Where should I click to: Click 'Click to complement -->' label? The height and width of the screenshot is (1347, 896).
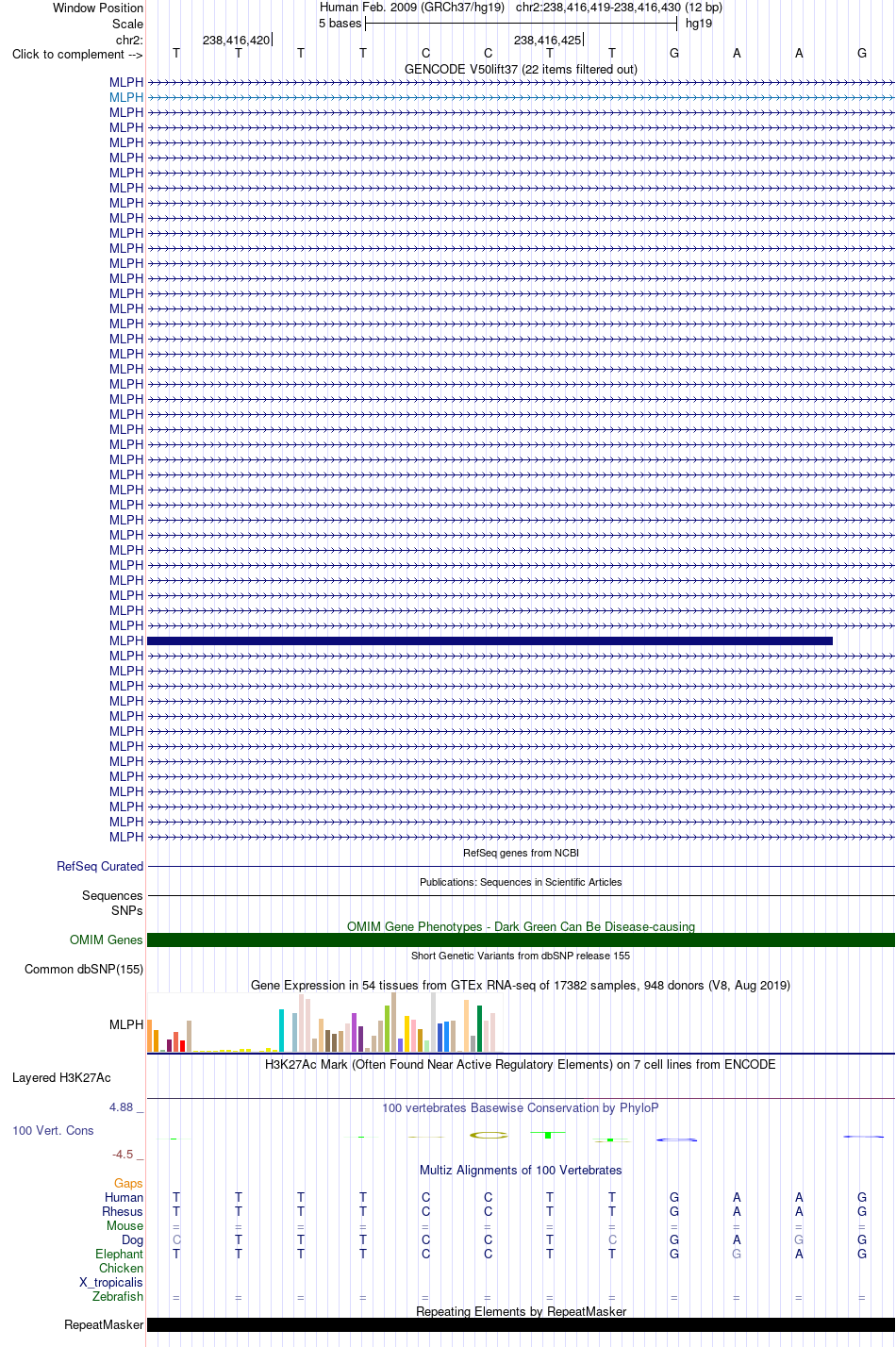pos(77,54)
